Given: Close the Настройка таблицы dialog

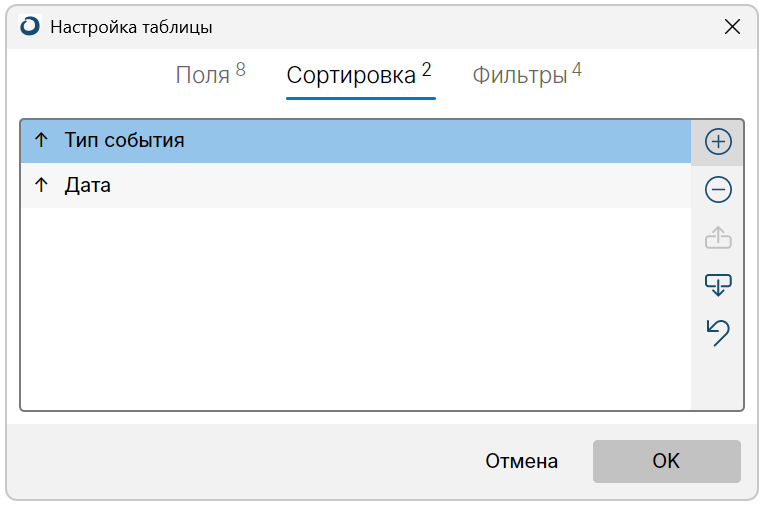Looking at the screenshot, I should click(732, 27).
